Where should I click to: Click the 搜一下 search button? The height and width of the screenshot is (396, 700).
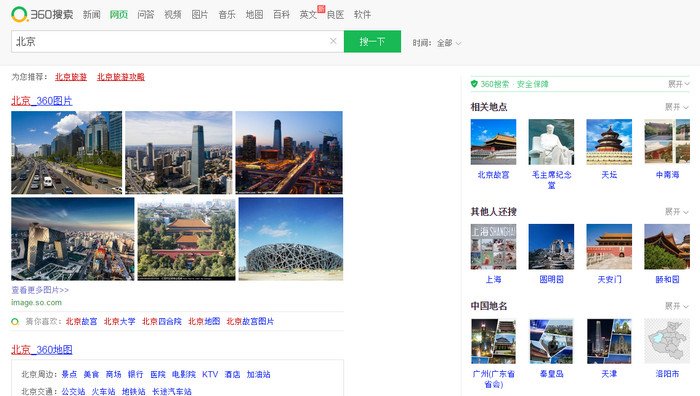tap(372, 42)
